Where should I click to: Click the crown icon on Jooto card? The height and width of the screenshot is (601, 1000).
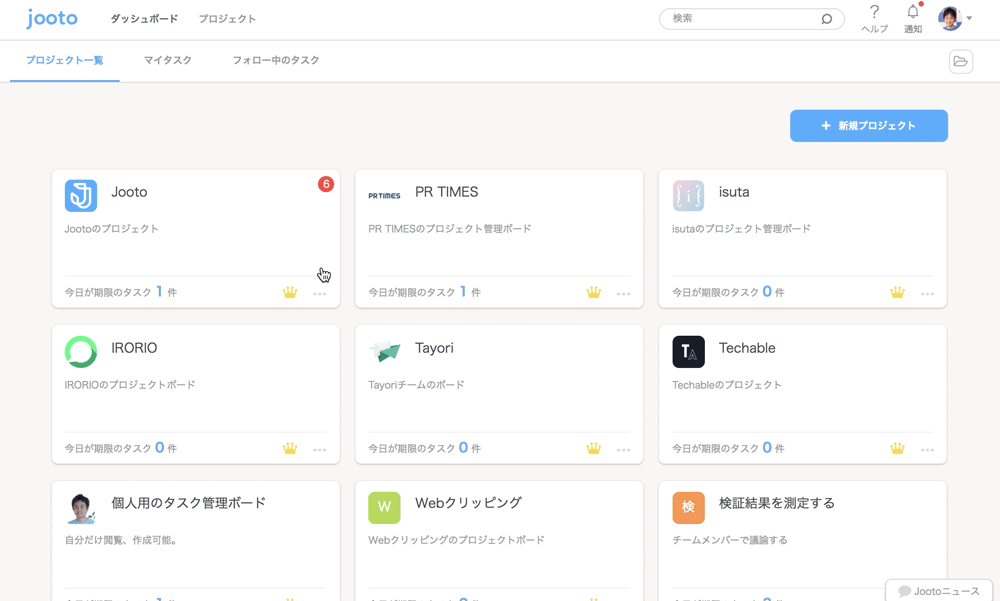tap(290, 293)
